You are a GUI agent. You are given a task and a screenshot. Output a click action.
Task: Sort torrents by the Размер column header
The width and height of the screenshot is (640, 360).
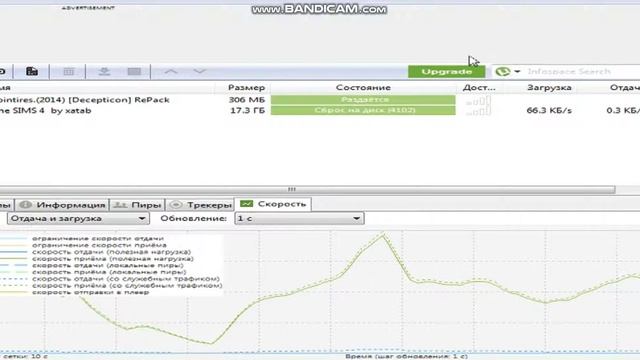tap(246, 87)
